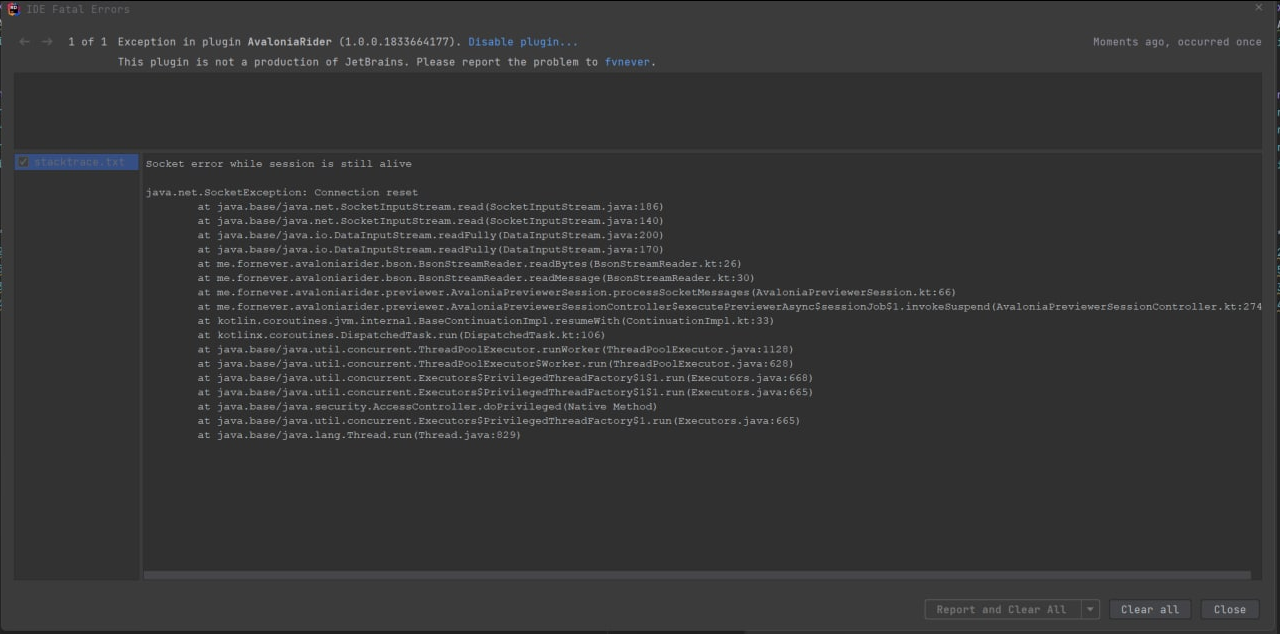Click the 'Moments ago, occurred once' text
This screenshot has width=1280, height=634.
(x=1177, y=42)
